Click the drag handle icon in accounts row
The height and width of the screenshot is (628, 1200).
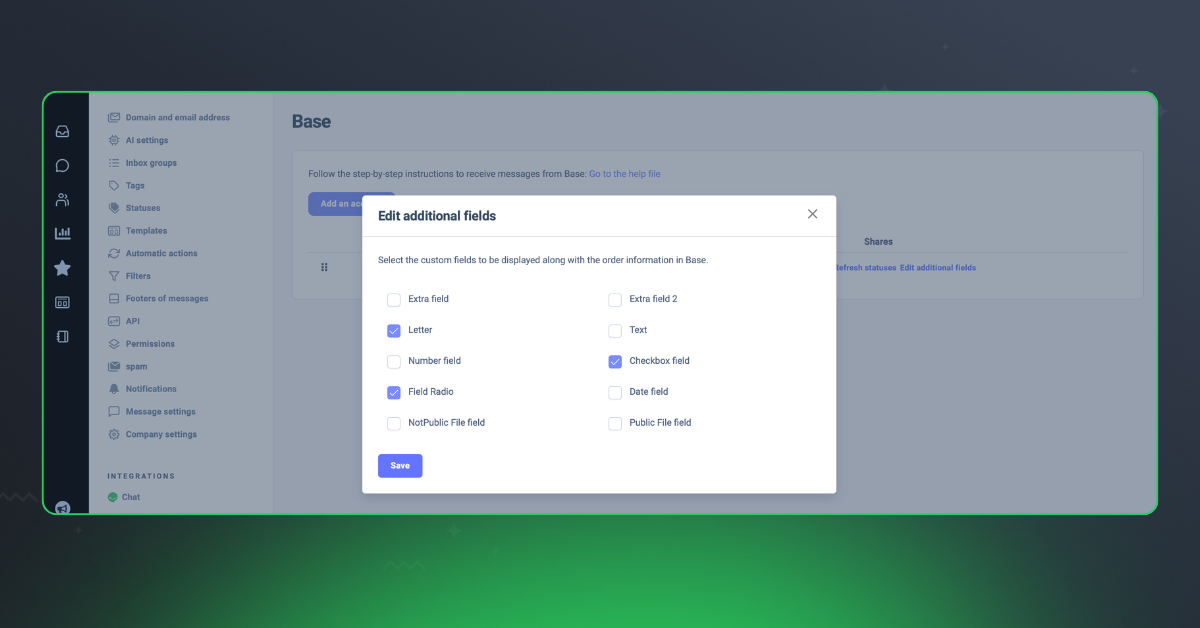[x=324, y=267]
